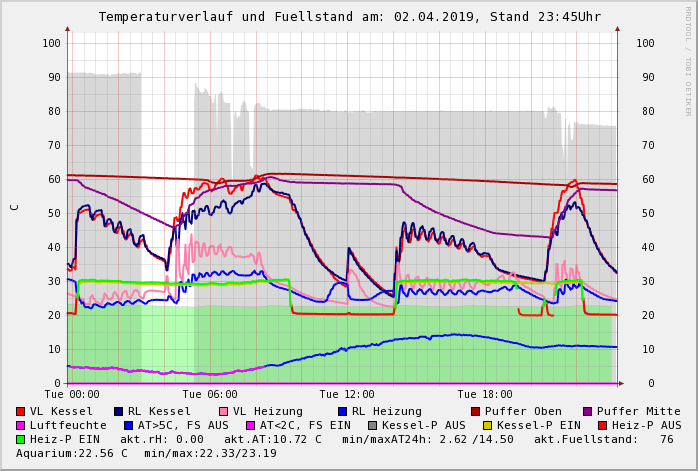
Task: Click the purple Puffer Mitte swatch
Action: tap(588, 411)
